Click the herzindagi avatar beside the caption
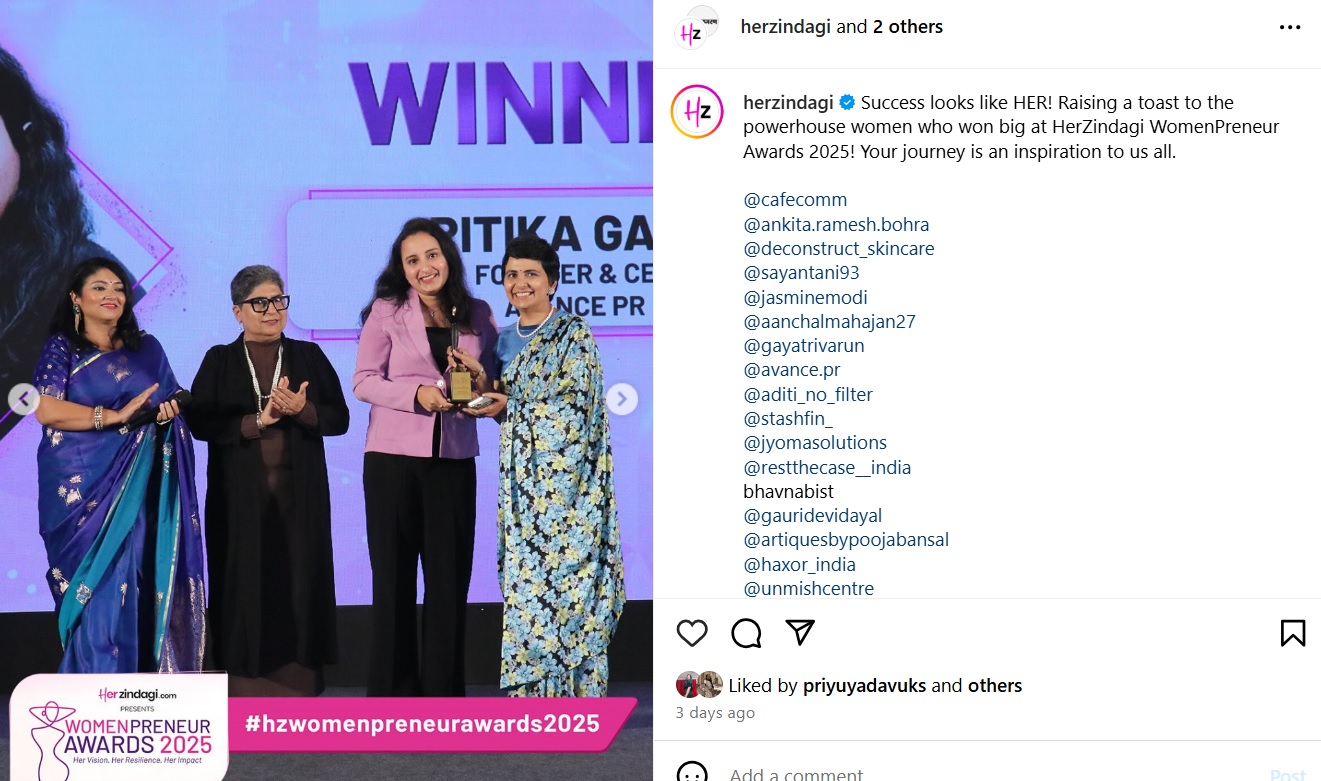 coord(697,111)
